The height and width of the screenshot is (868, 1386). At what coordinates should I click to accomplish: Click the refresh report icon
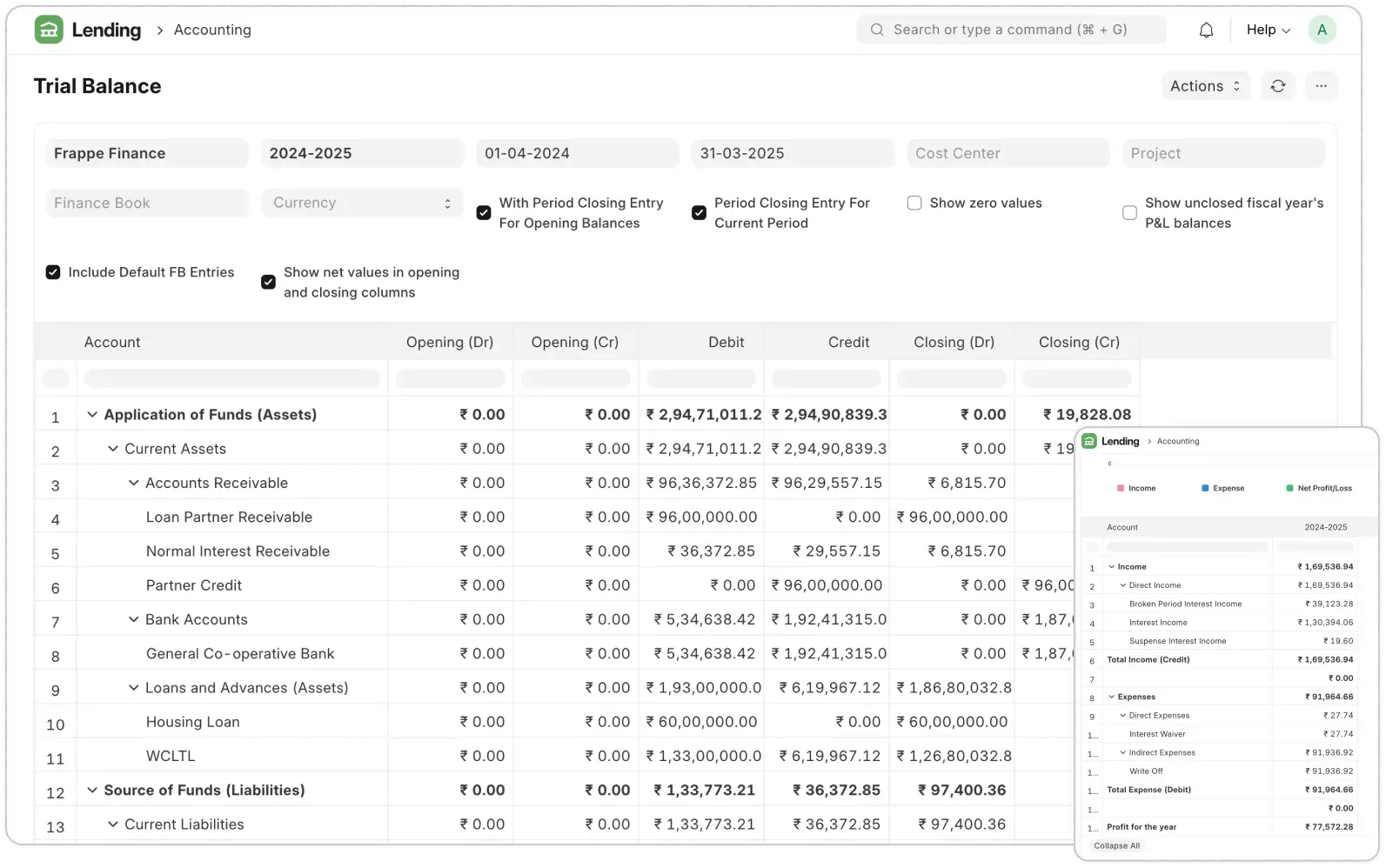point(1277,86)
